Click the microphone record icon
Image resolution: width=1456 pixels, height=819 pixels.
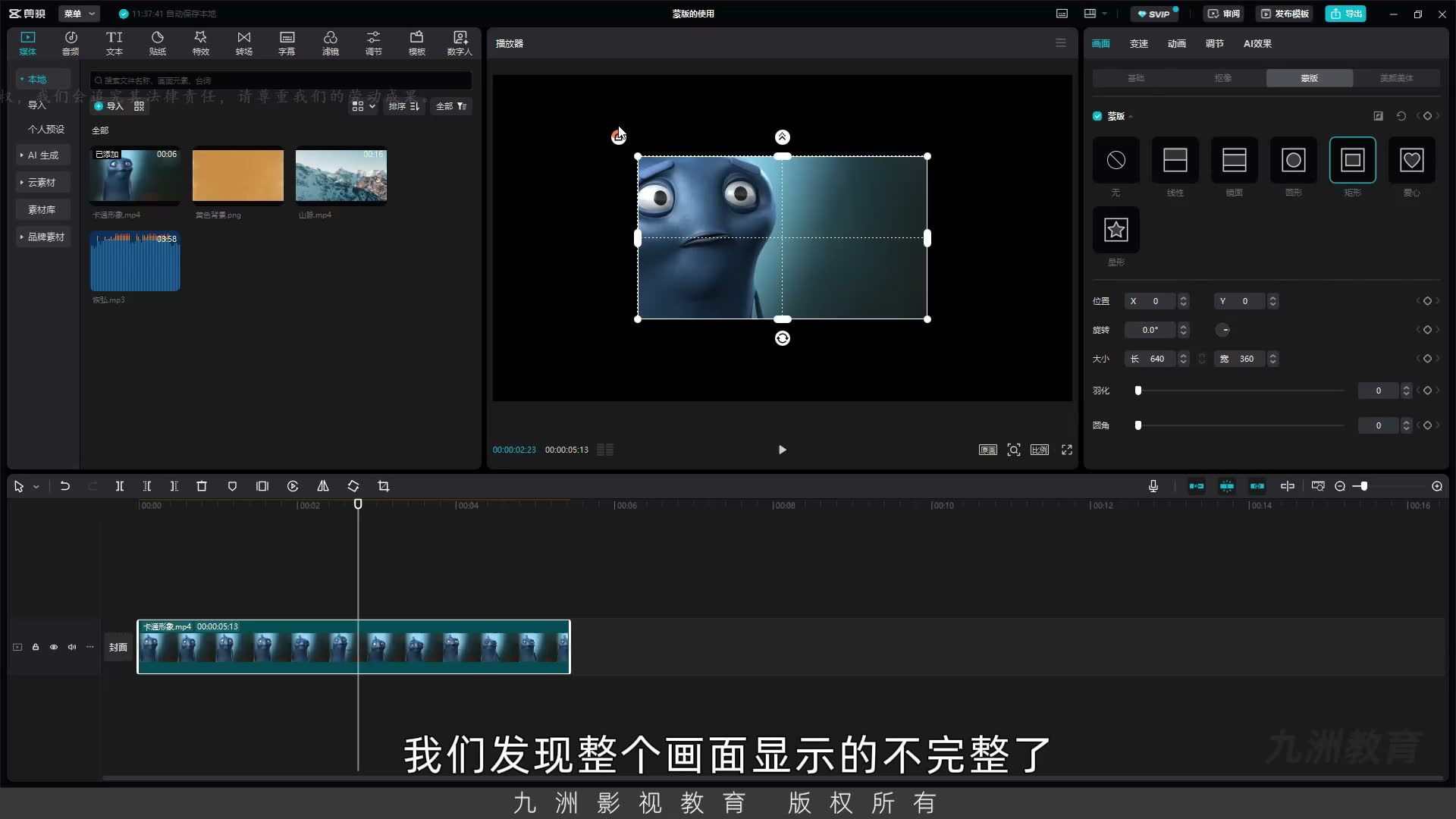(1153, 486)
